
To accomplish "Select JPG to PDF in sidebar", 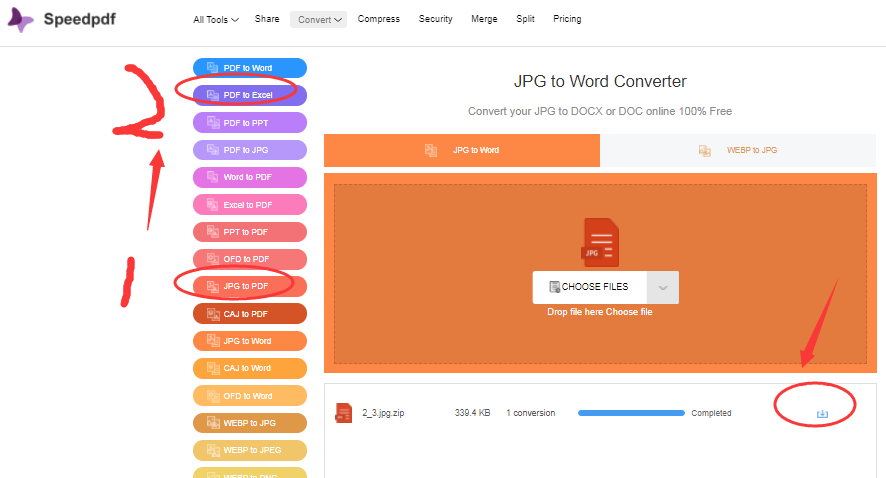I will [x=246, y=286].
